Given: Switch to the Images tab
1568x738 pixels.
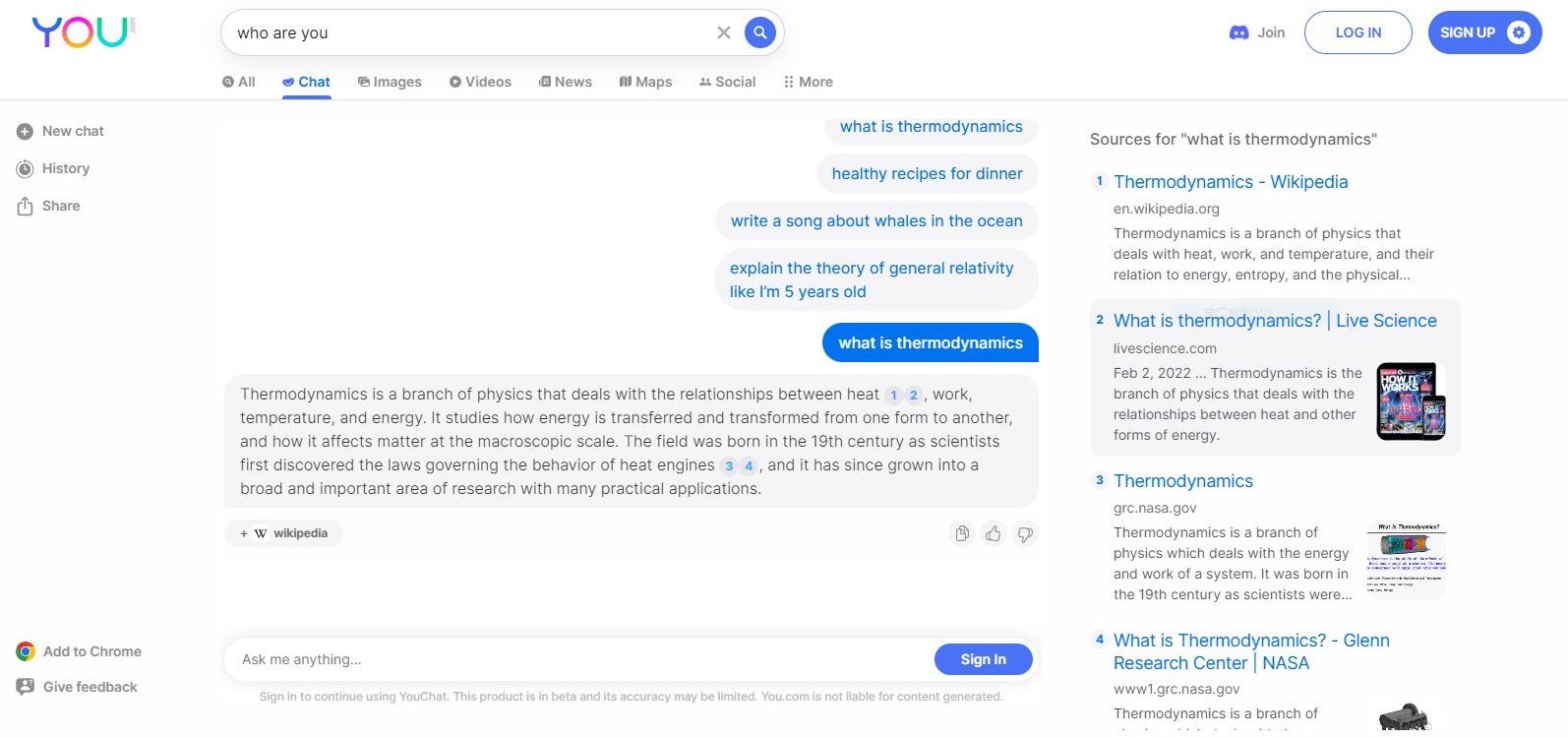Looking at the screenshot, I should pos(390,82).
